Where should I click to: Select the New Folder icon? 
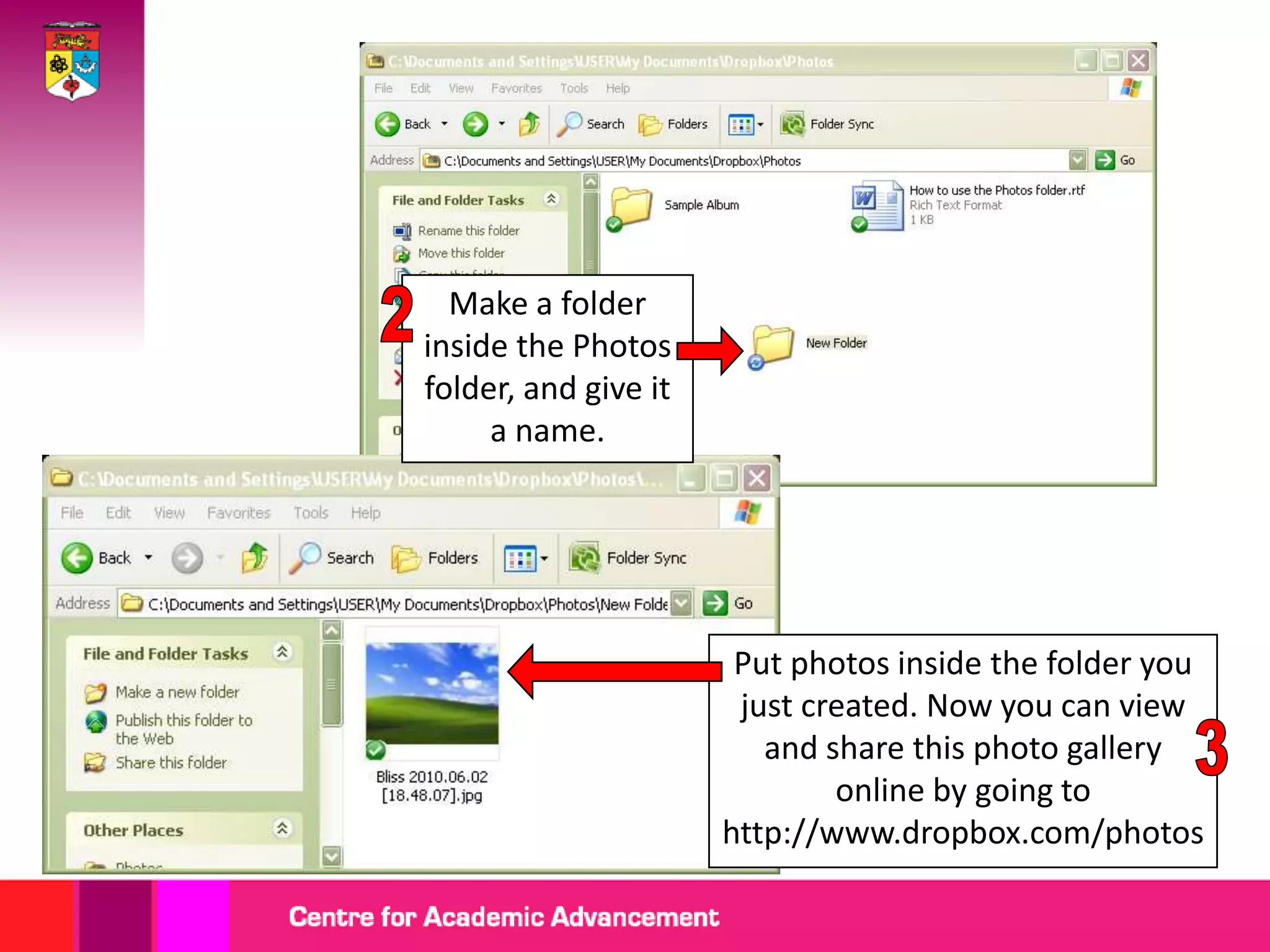pos(771,346)
